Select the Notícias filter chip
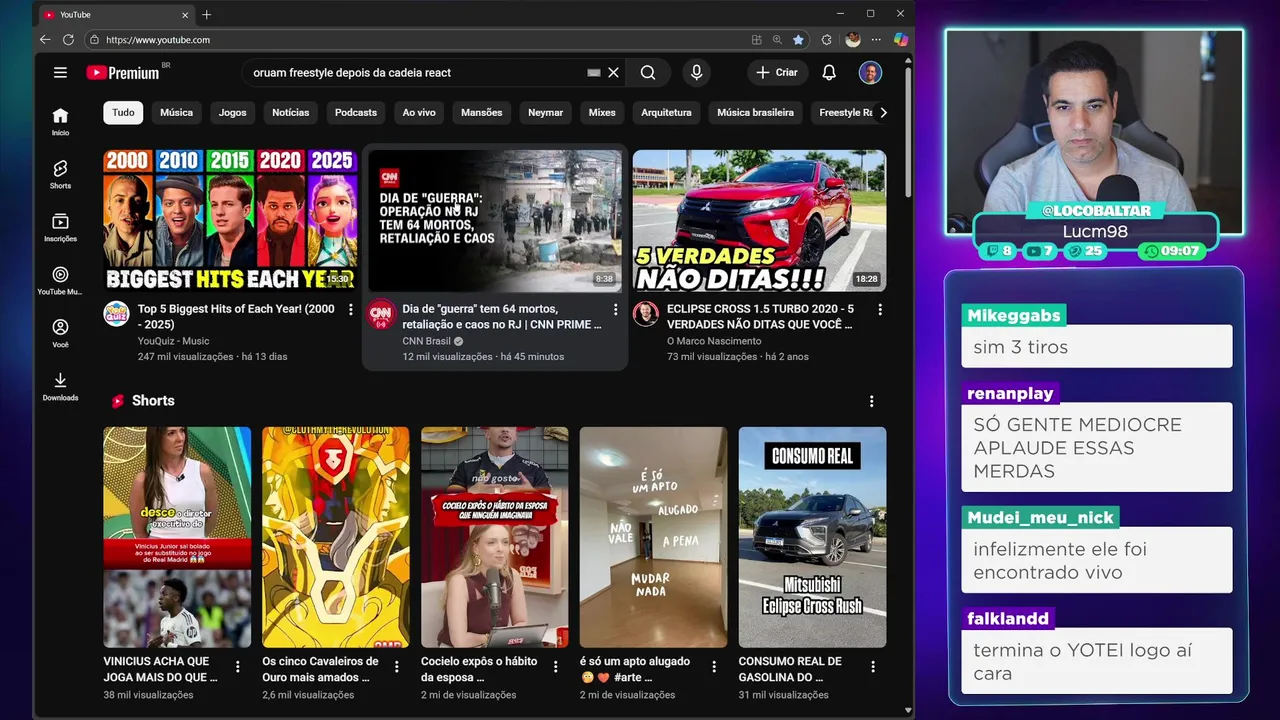The height and width of the screenshot is (720, 1280). (290, 113)
